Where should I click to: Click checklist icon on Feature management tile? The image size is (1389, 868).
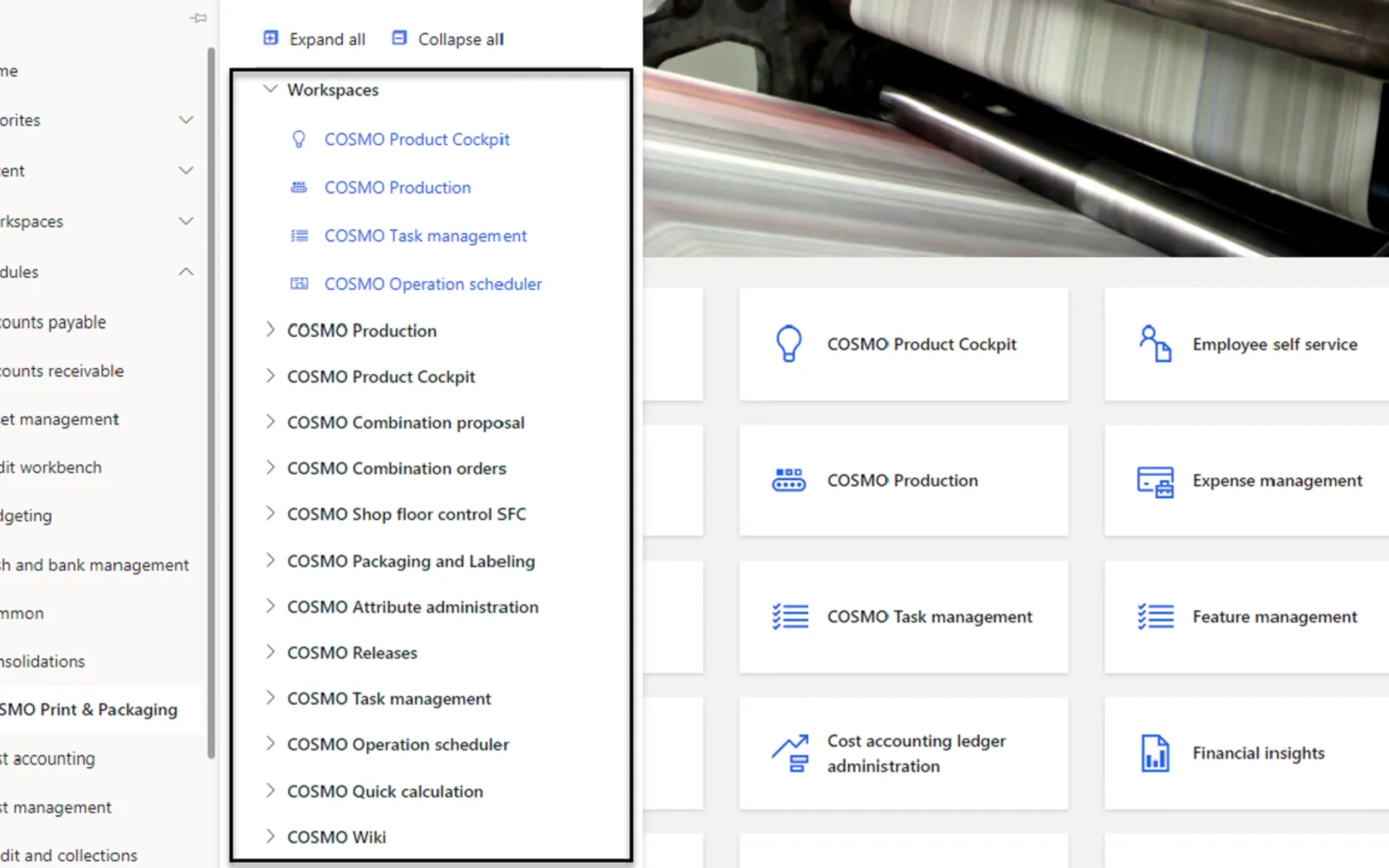point(1155,616)
